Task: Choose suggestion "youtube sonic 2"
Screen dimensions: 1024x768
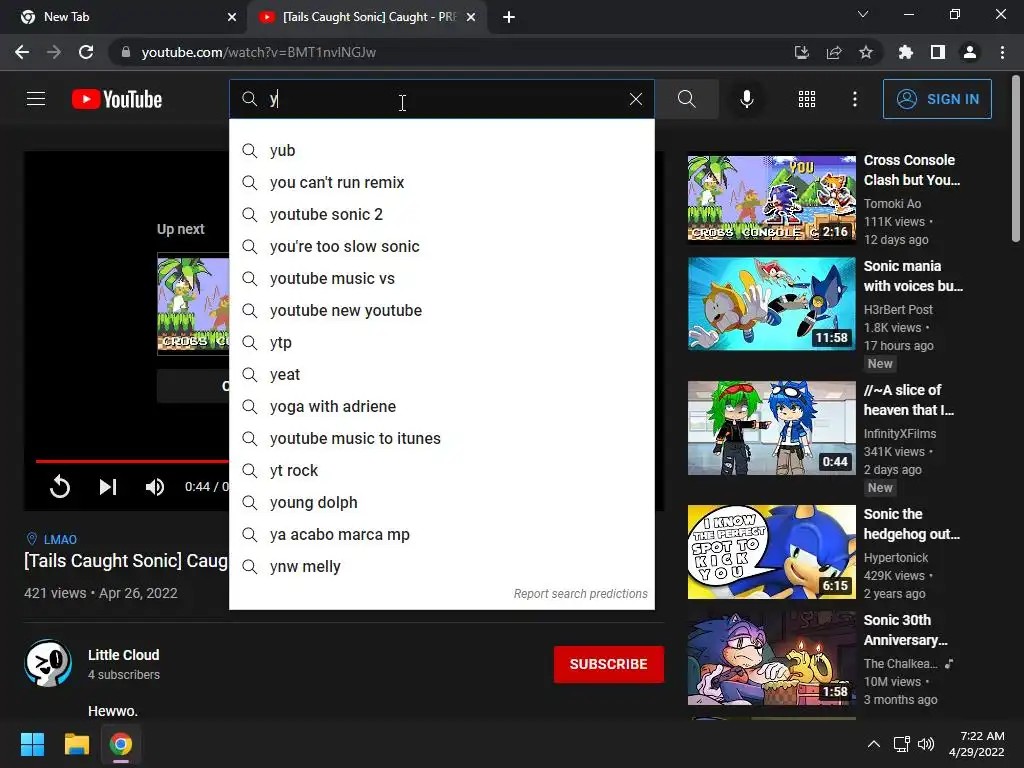Action: pos(441,214)
